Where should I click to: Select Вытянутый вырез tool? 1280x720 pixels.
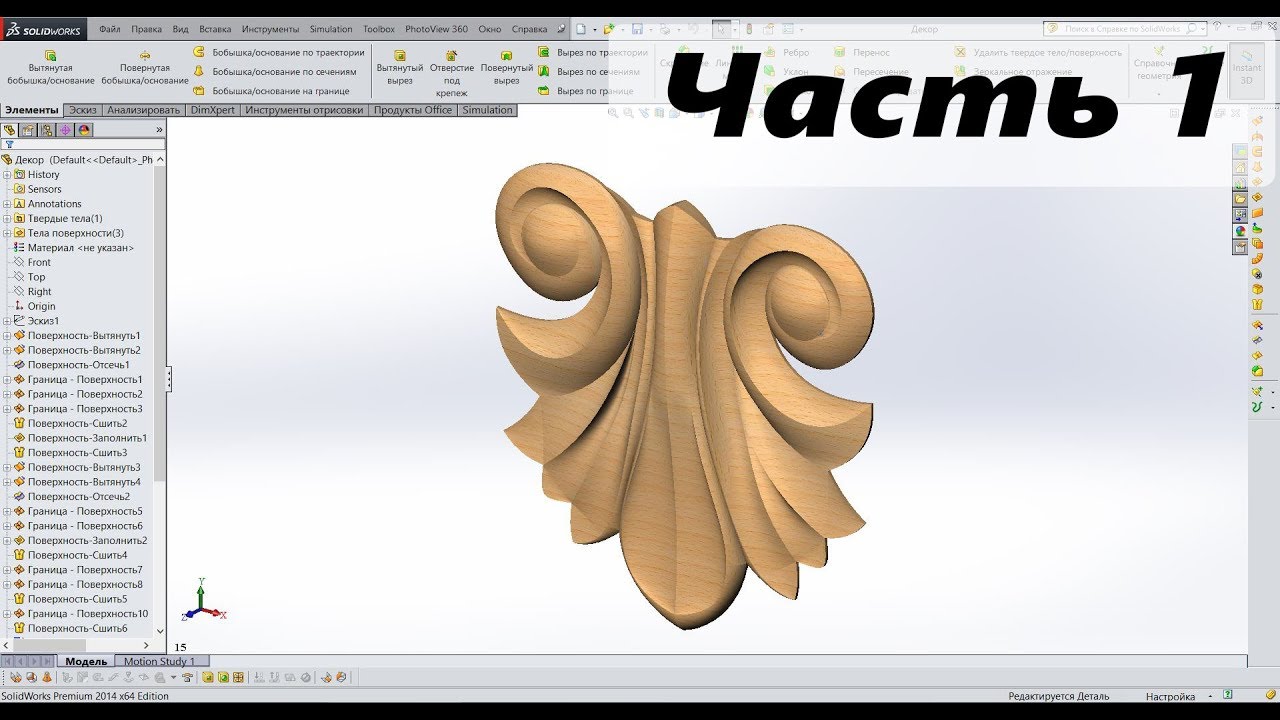(x=400, y=66)
